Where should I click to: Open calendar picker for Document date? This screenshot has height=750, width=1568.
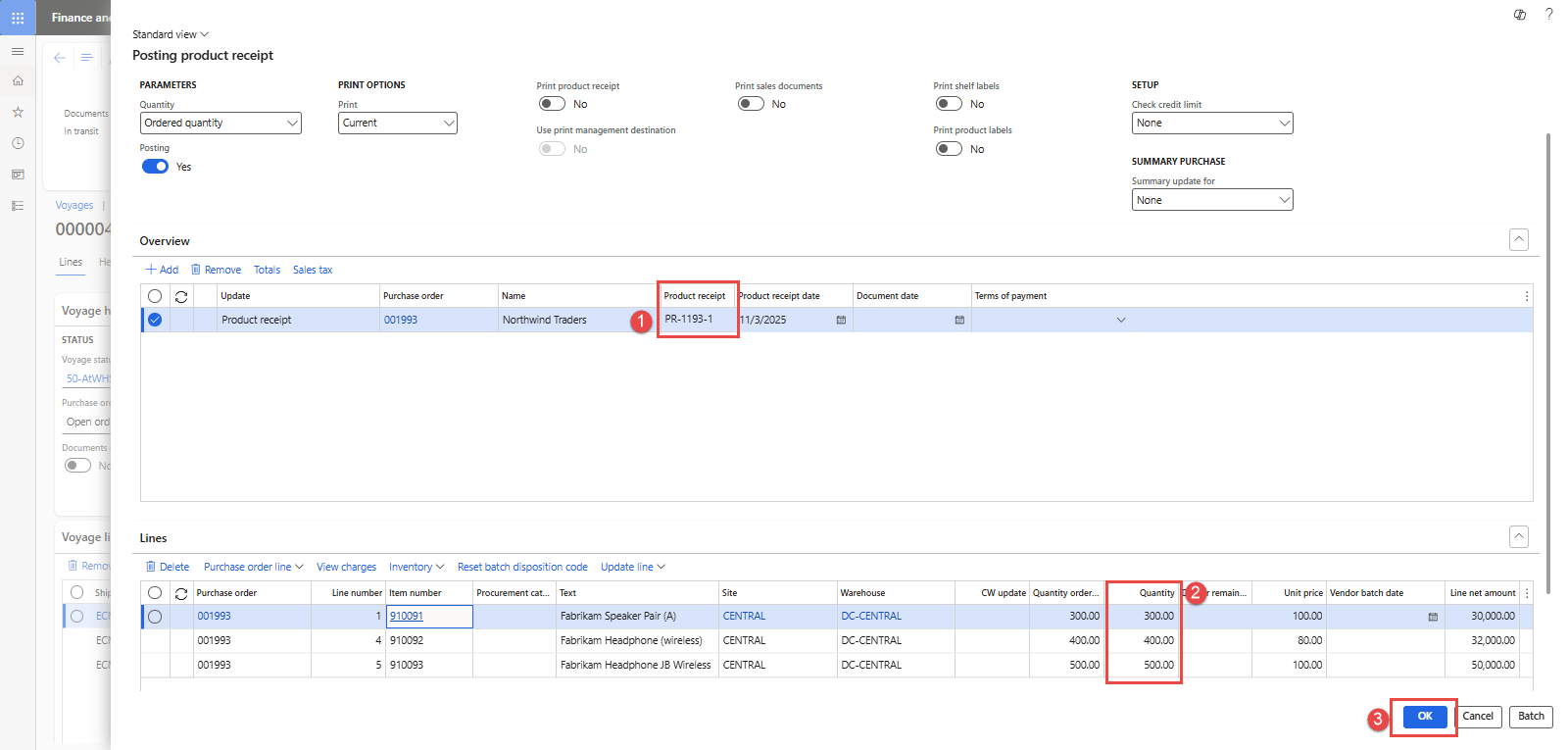point(959,321)
